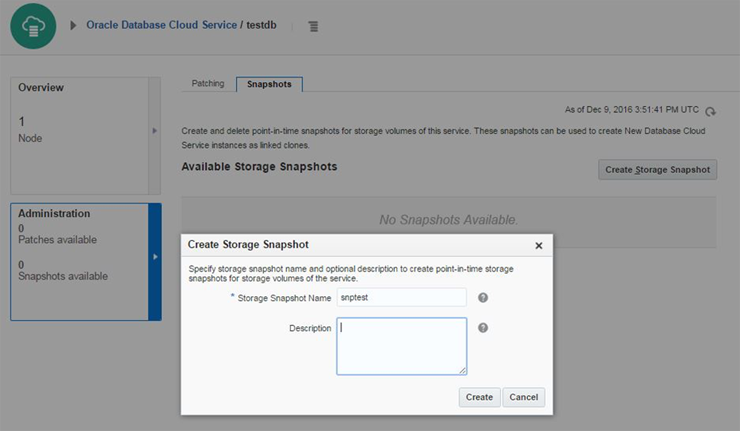Open the Oracle Database Cloud Service link
This screenshot has width=740, height=431.
point(161,25)
